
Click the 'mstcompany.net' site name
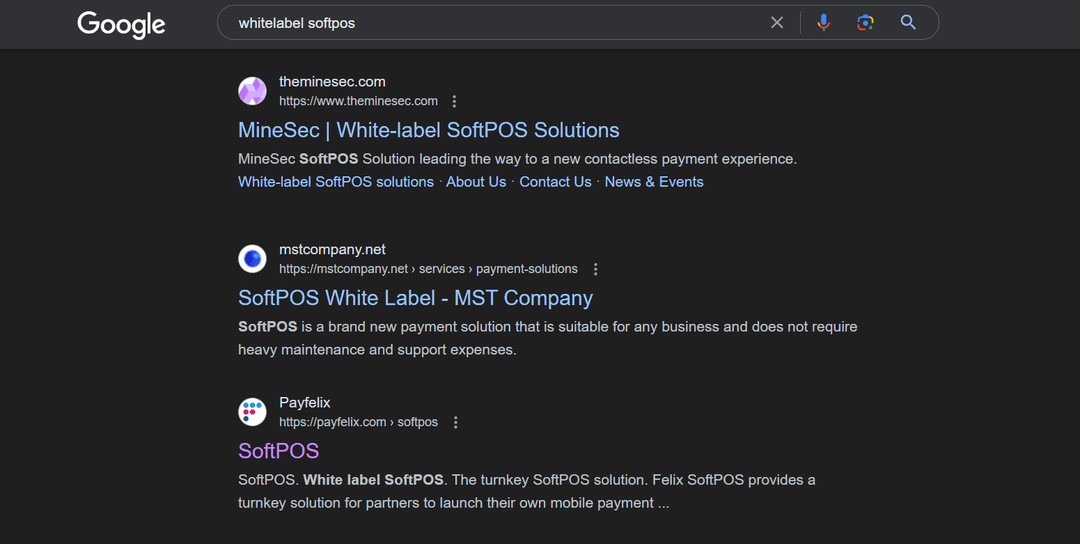point(332,250)
